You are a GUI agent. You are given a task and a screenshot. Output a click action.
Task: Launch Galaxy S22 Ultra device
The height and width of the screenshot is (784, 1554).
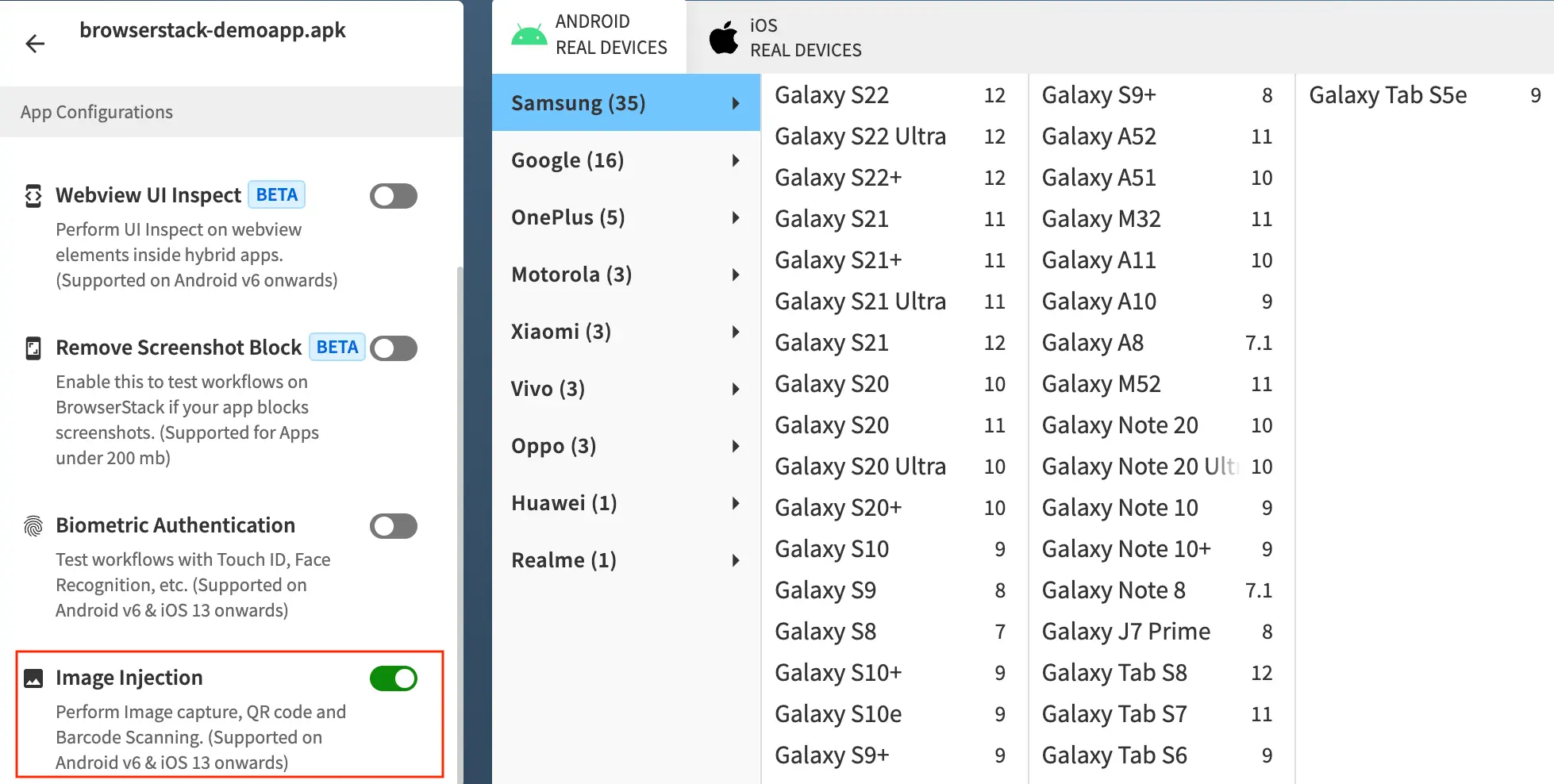click(x=860, y=136)
